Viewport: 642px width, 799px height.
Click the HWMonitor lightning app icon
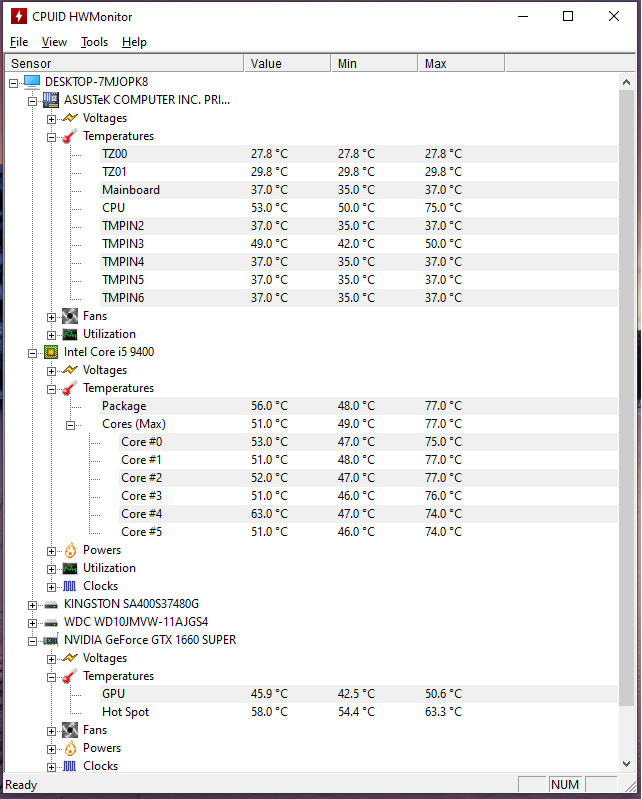pyautogui.click(x=19, y=16)
